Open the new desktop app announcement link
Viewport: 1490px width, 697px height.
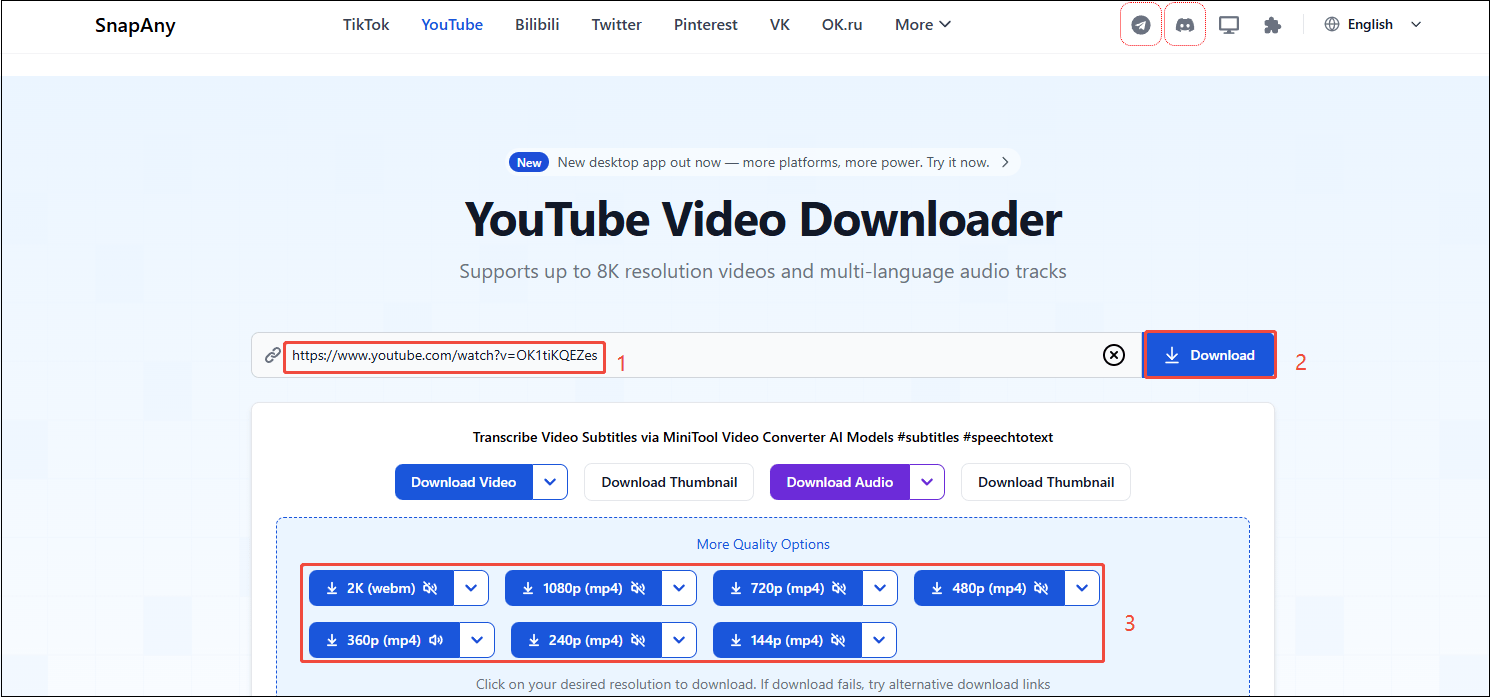[763, 161]
